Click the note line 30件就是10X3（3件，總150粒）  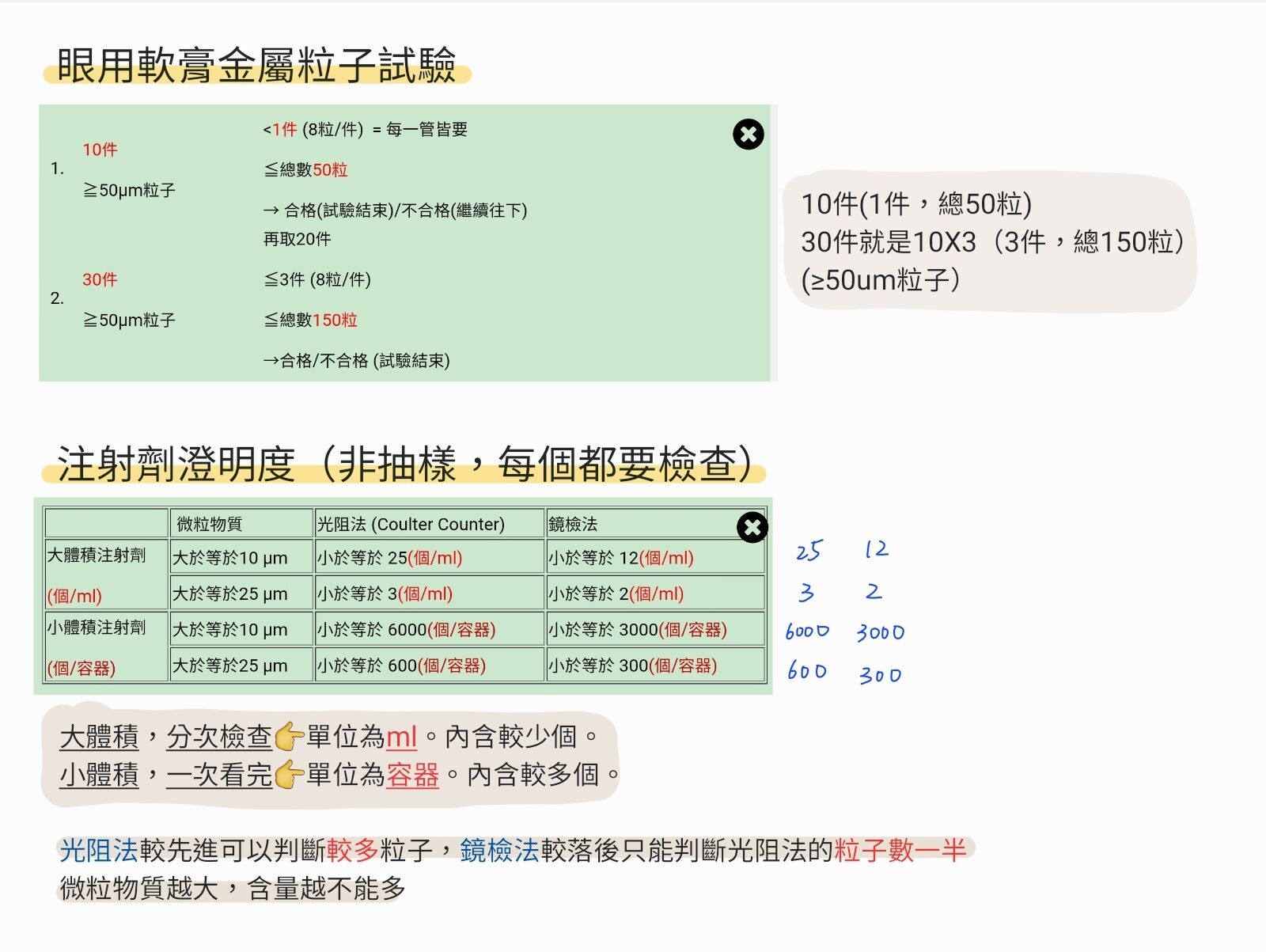point(993,241)
